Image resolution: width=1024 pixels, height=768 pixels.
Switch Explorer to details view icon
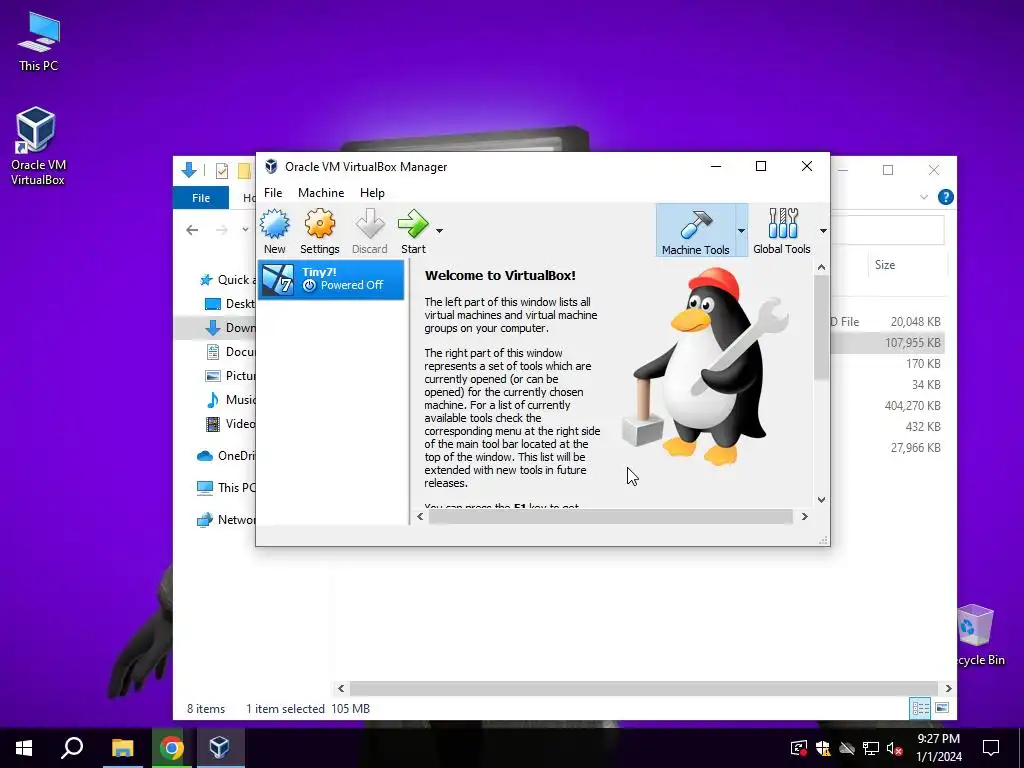tap(920, 708)
